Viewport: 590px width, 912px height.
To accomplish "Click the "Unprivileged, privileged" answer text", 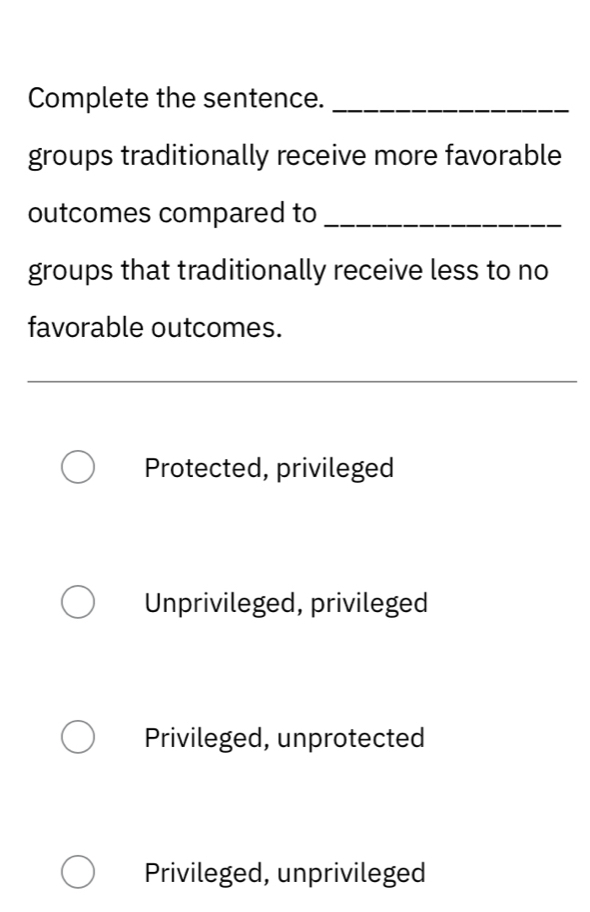I will pyautogui.click(x=285, y=602).
